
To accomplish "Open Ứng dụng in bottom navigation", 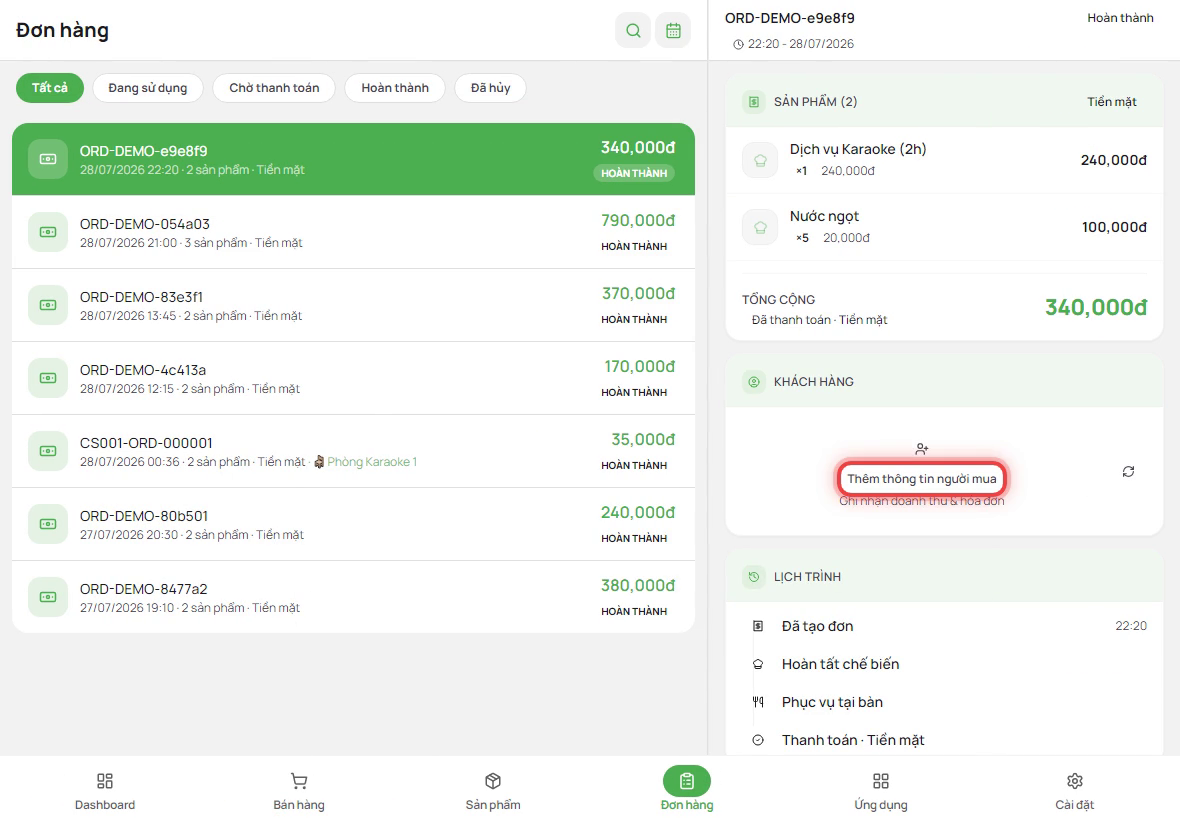I will tap(880, 790).
